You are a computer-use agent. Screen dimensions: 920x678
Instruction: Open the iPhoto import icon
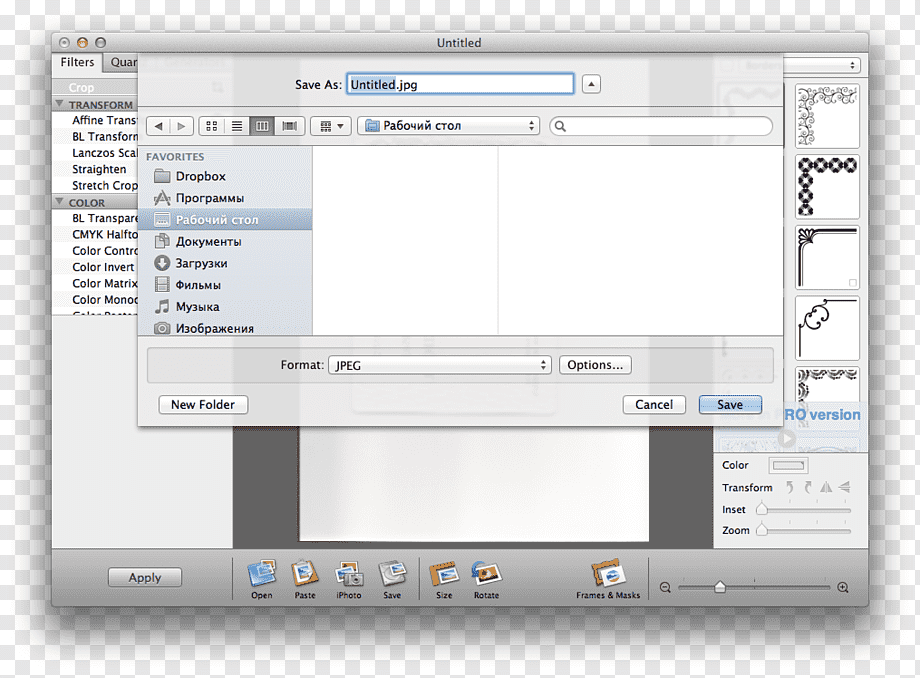pos(349,574)
